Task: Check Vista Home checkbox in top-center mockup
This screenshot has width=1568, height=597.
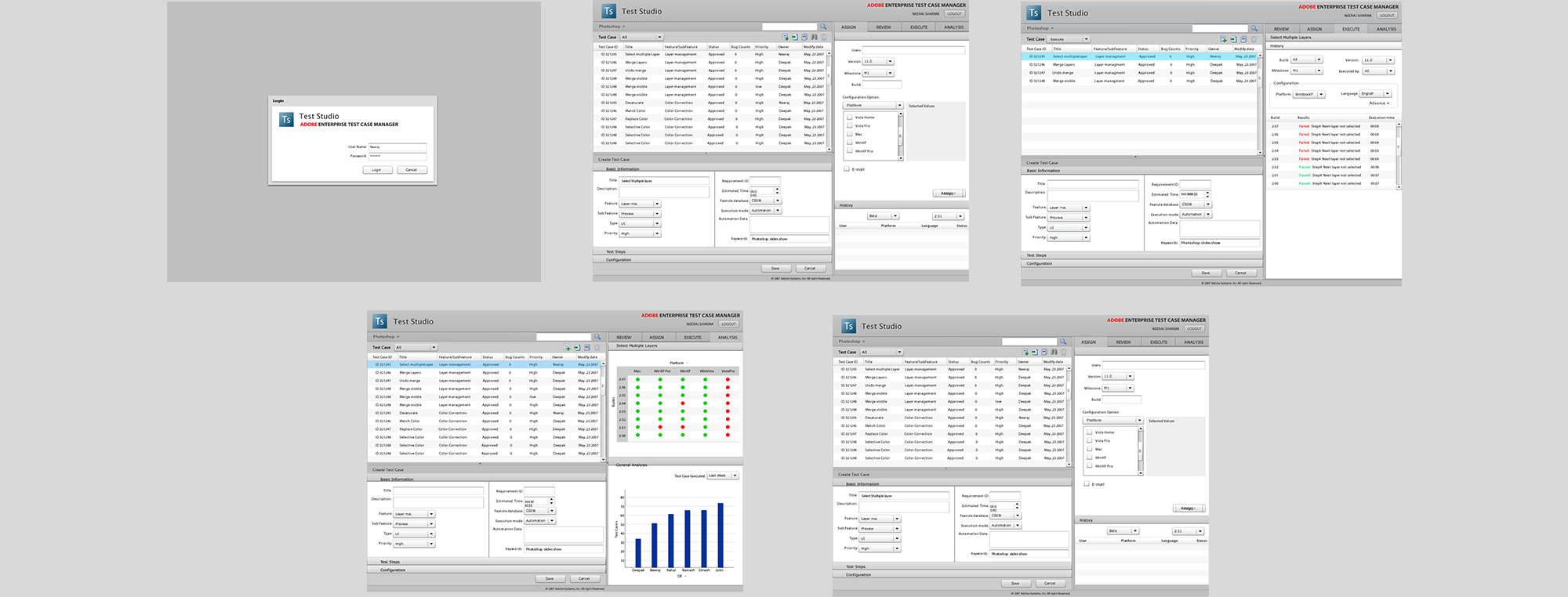Action: pos(849,118)
